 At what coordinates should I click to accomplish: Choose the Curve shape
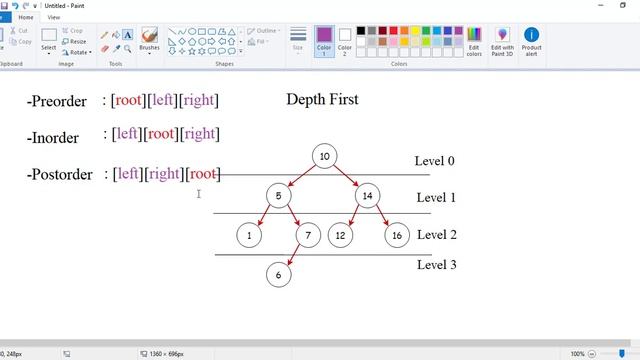182,31
